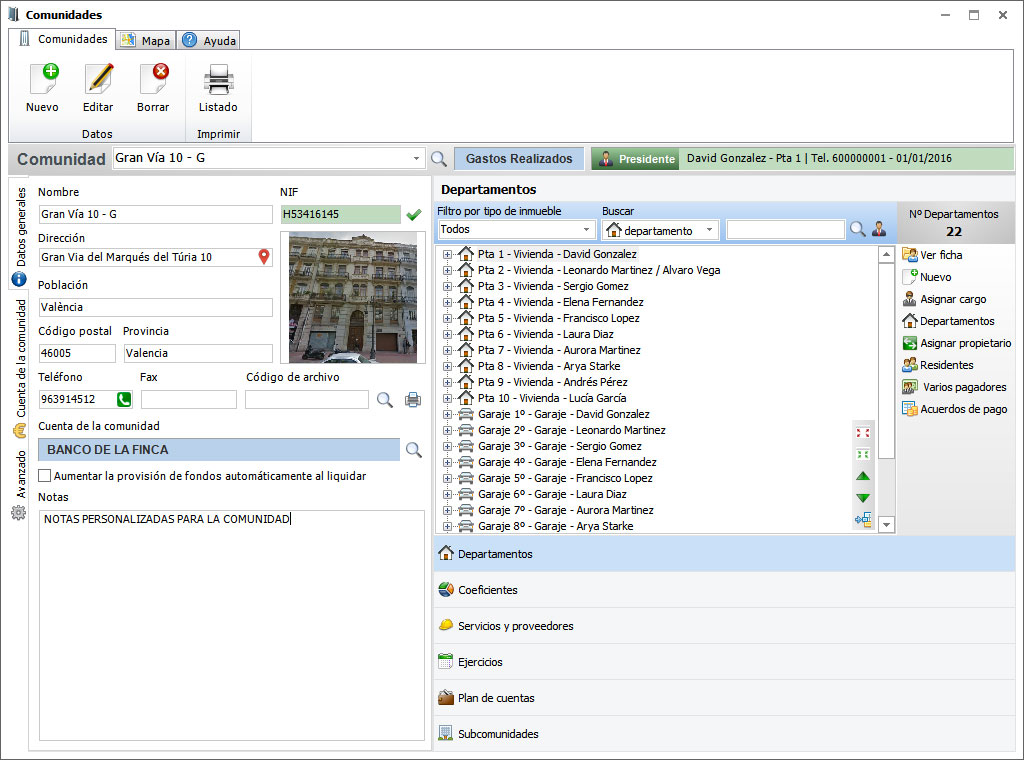1024x760 pixels.
Task: Open the Subcomunidades section
Action: point(724,733)
